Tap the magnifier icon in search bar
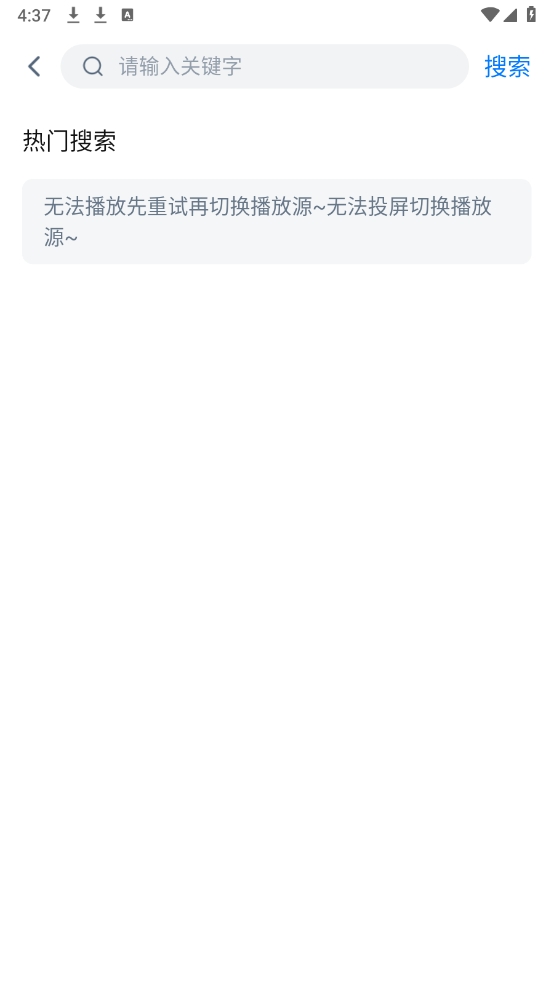554x984 pixels. [x=93, y=67]
